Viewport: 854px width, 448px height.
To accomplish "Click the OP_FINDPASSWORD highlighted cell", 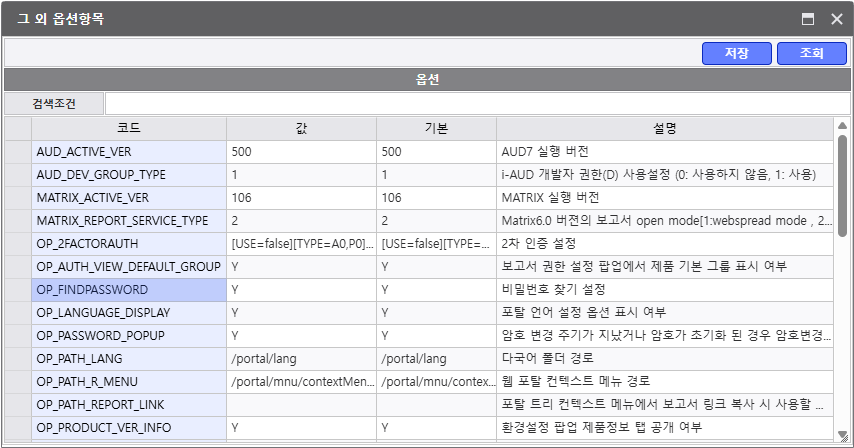I will pyautogui.click(x=128, y=289).
